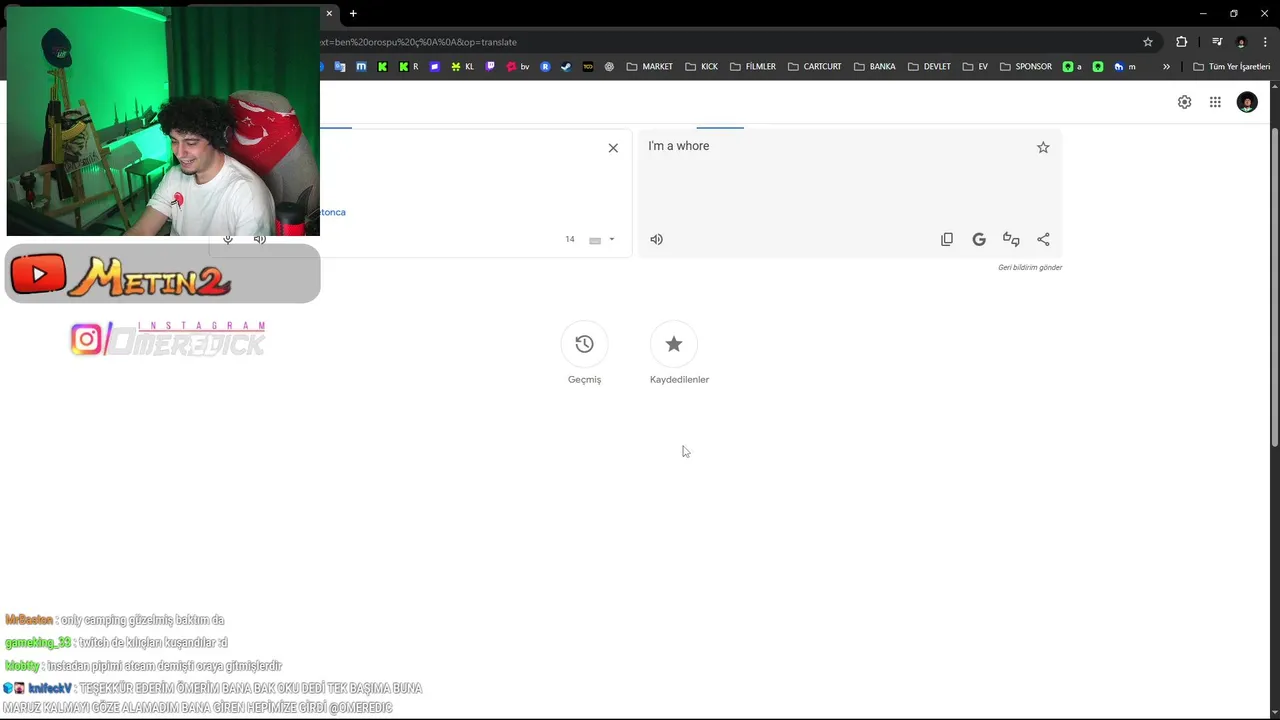Save translation with the star icon
This screenshot has width=1280, height=720.
[x=1043, y=147]
